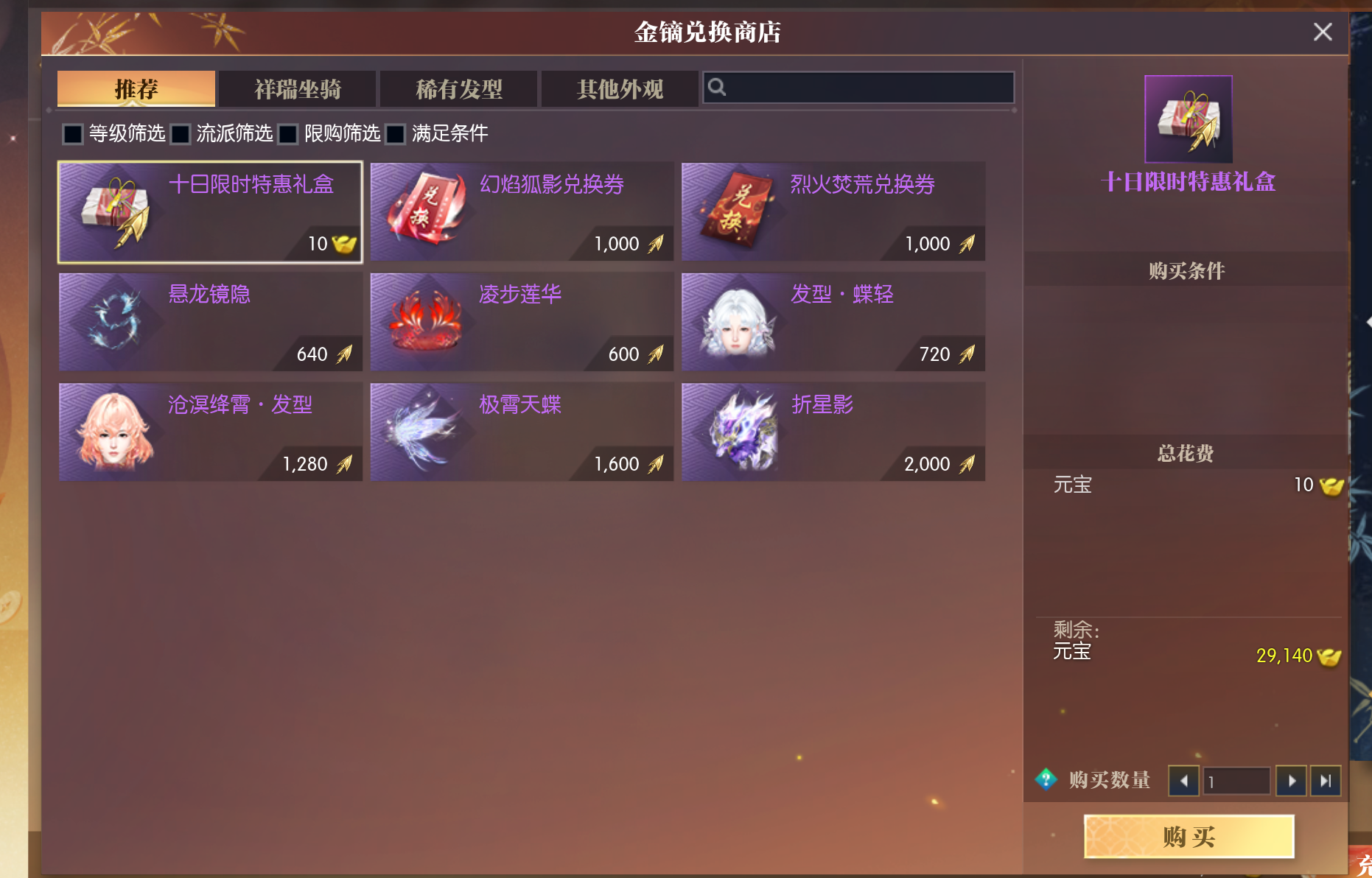Open the 稀有发型 tab
1372x878 pixels.
[459, 89]
